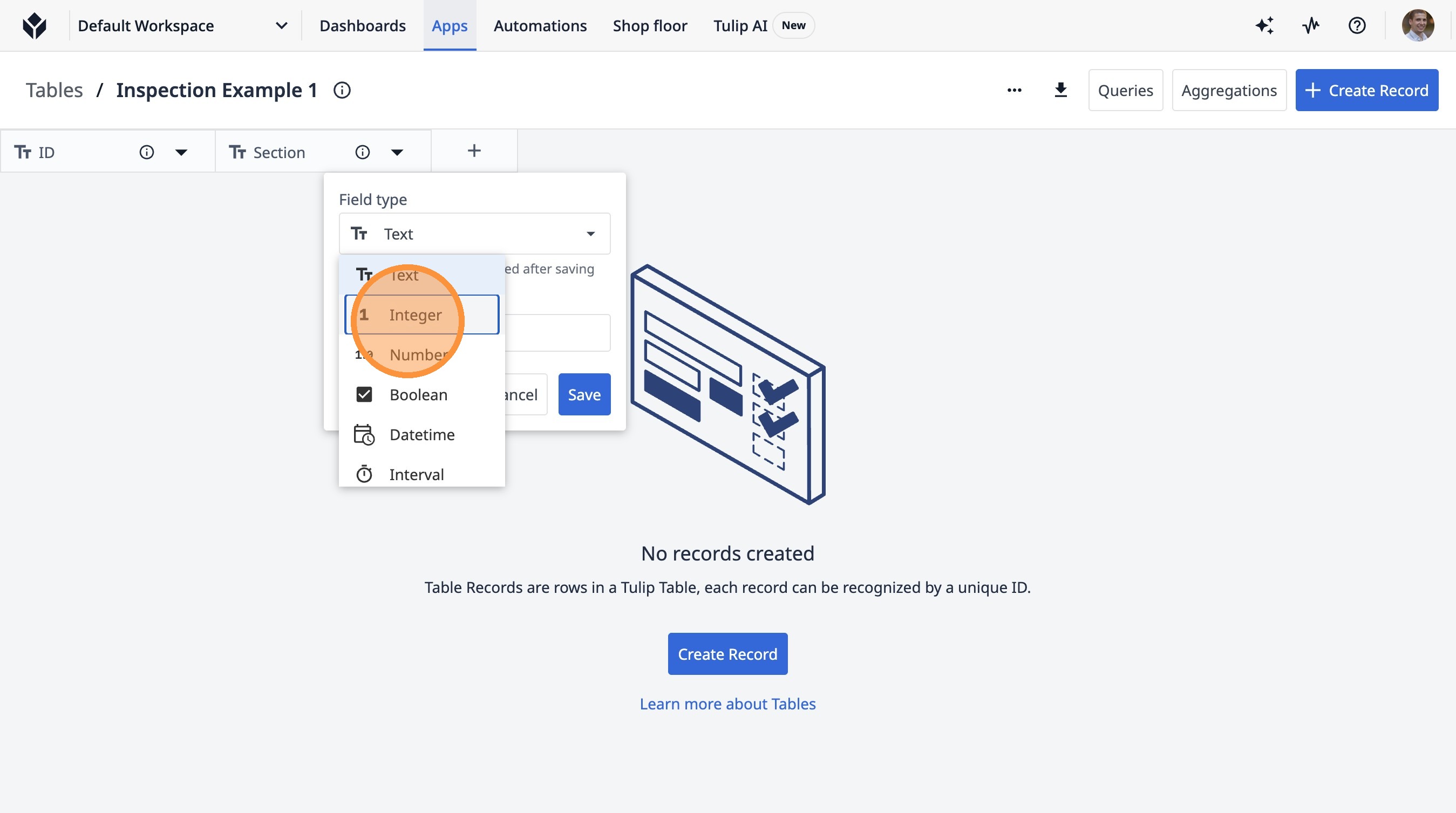Open the activity pulse icon
Viewport: 1456px width, 813px height.
(x=1311, y=25)
